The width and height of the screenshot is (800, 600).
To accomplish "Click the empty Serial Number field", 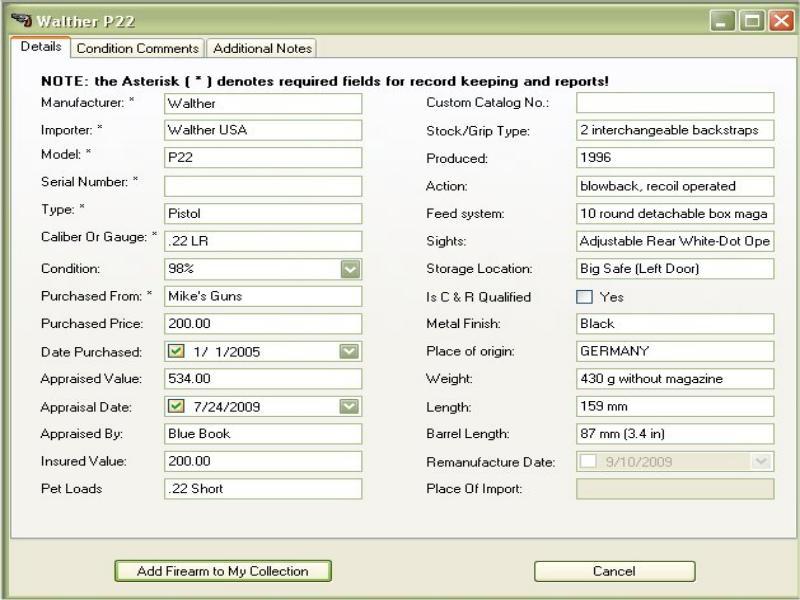I will (x=263, y=186).
